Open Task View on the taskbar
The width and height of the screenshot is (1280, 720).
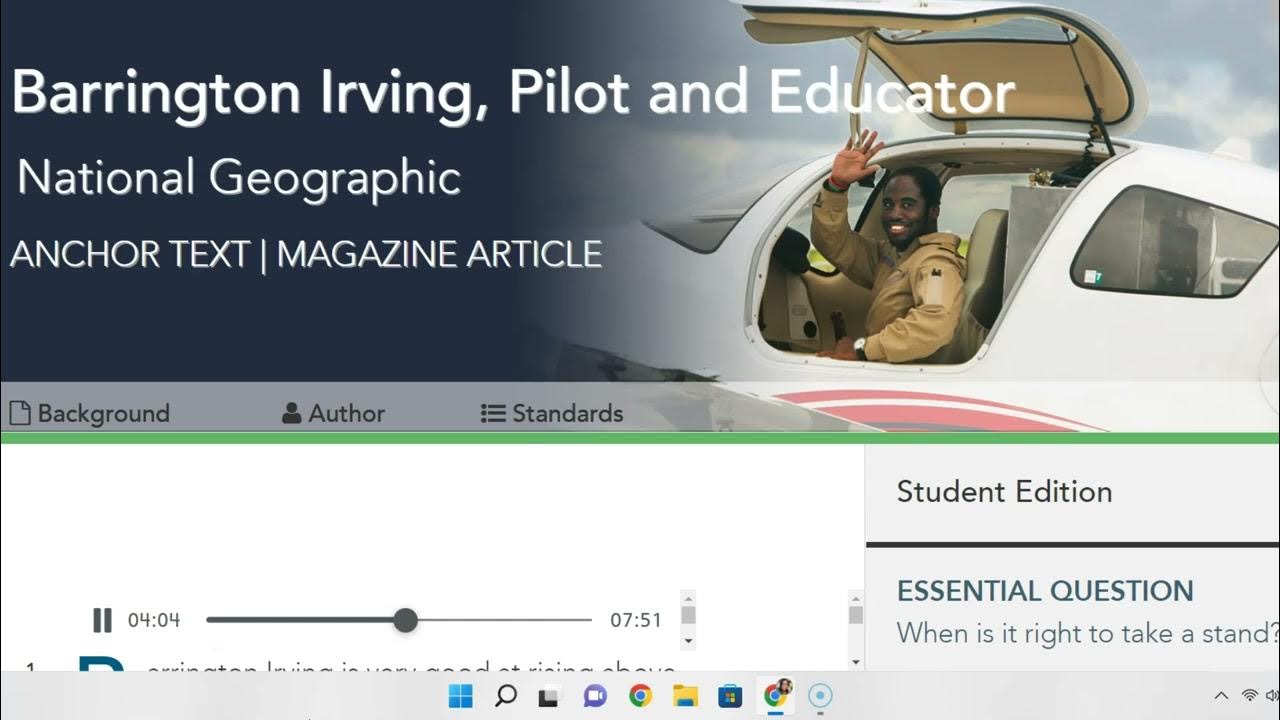[549, 696]
